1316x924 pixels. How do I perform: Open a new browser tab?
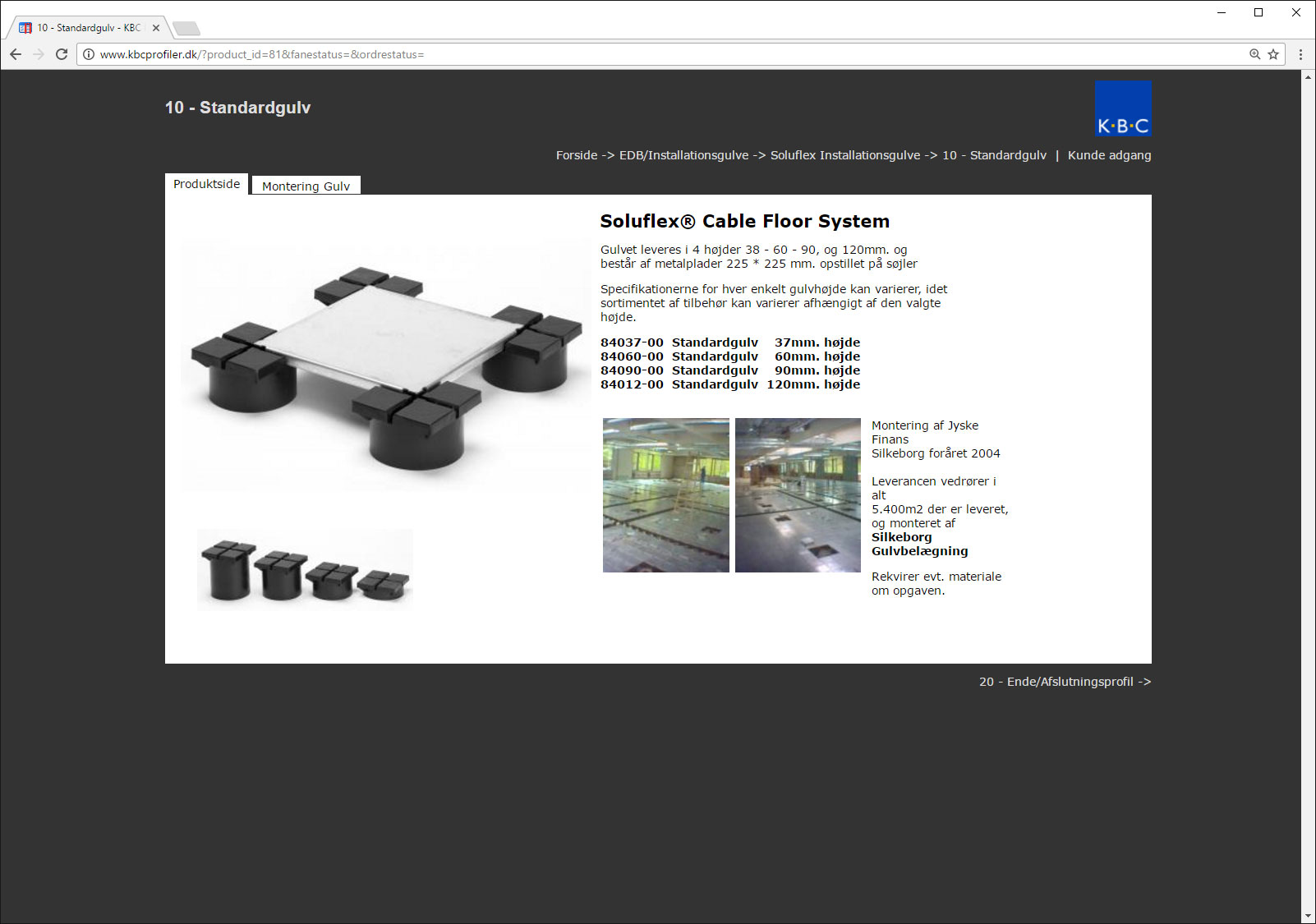click(186, 29)
